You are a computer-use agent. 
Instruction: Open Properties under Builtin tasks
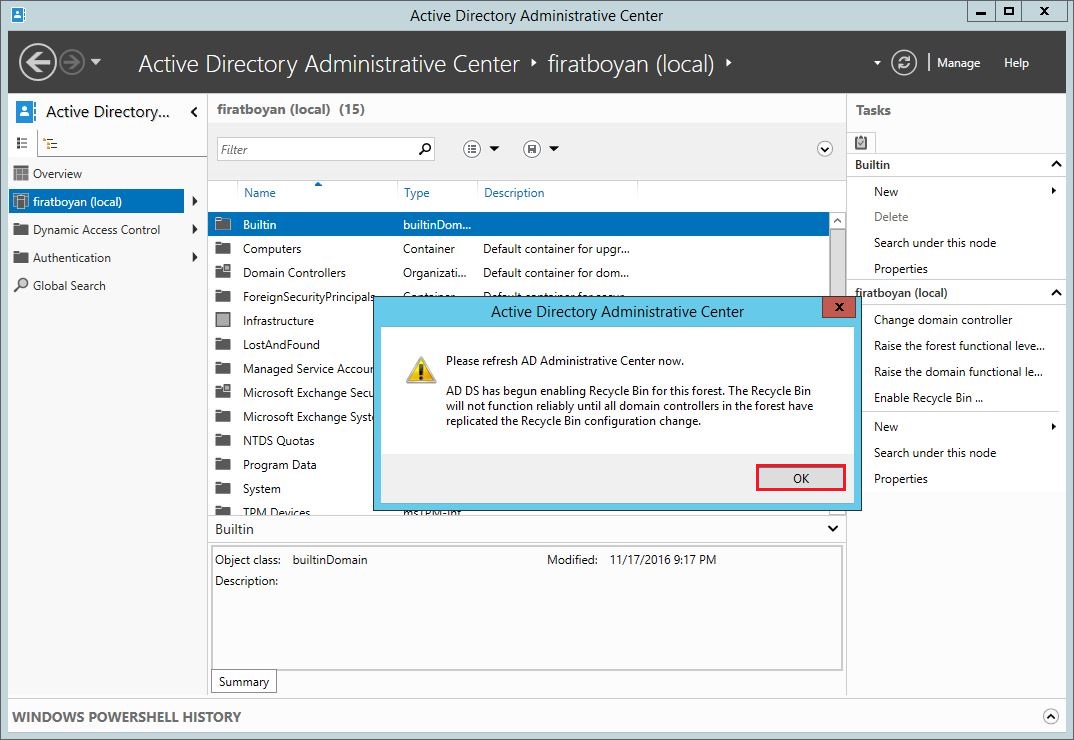(900, 269)
